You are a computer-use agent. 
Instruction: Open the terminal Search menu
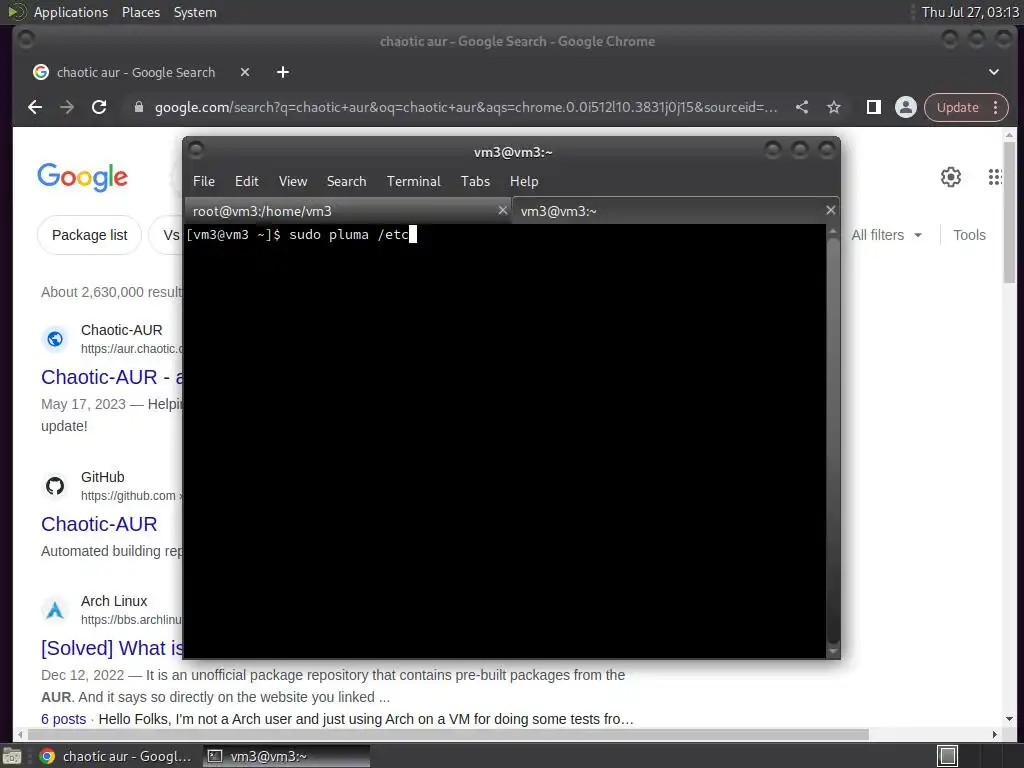tap(346, 181)
